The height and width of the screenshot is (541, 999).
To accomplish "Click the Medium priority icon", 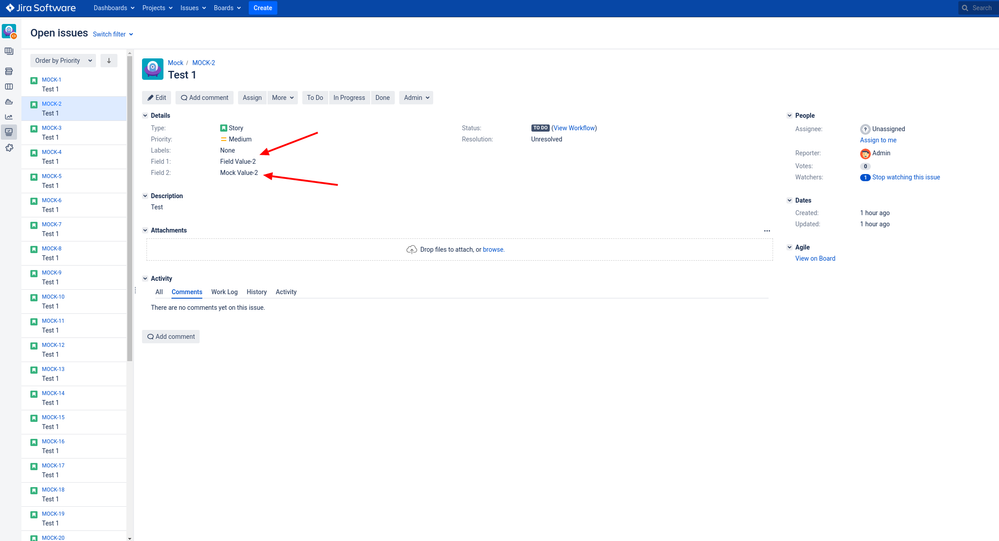I will 224,139.
